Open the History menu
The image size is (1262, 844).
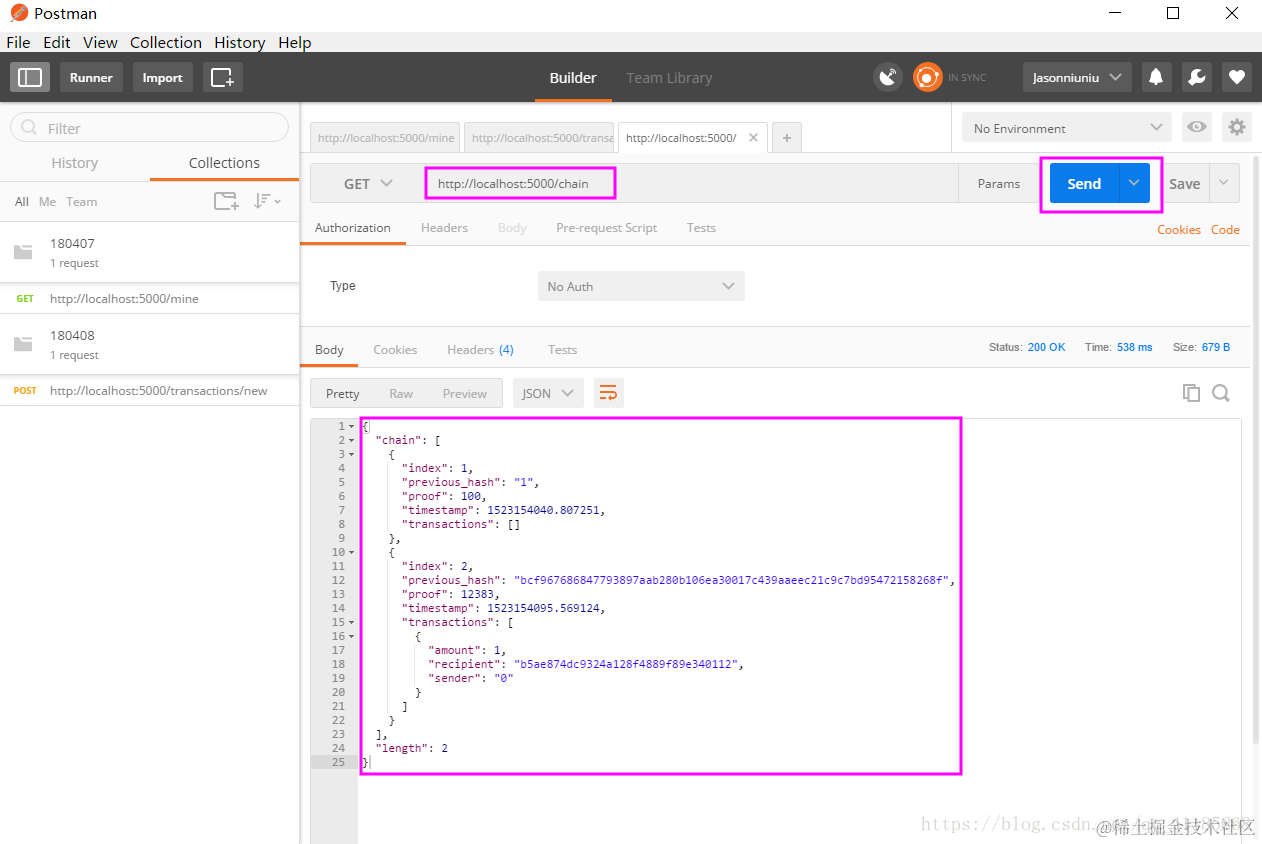(x=240, y=42)
